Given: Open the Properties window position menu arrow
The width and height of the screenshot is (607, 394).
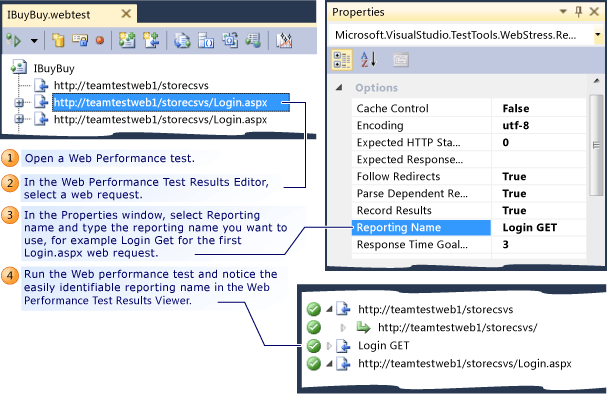Looking at the screenshot, I should point(564,12).
